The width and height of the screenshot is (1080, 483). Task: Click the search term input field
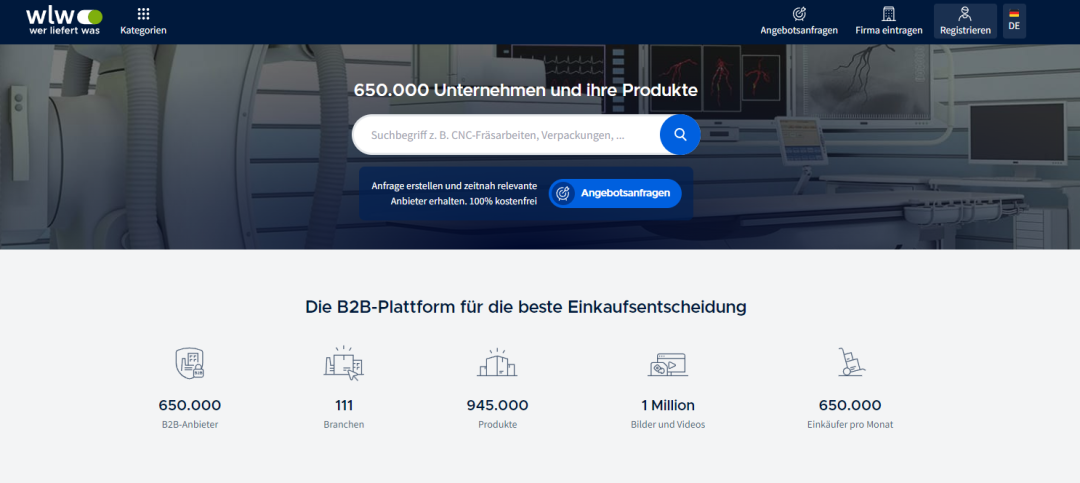coord(505,135)
